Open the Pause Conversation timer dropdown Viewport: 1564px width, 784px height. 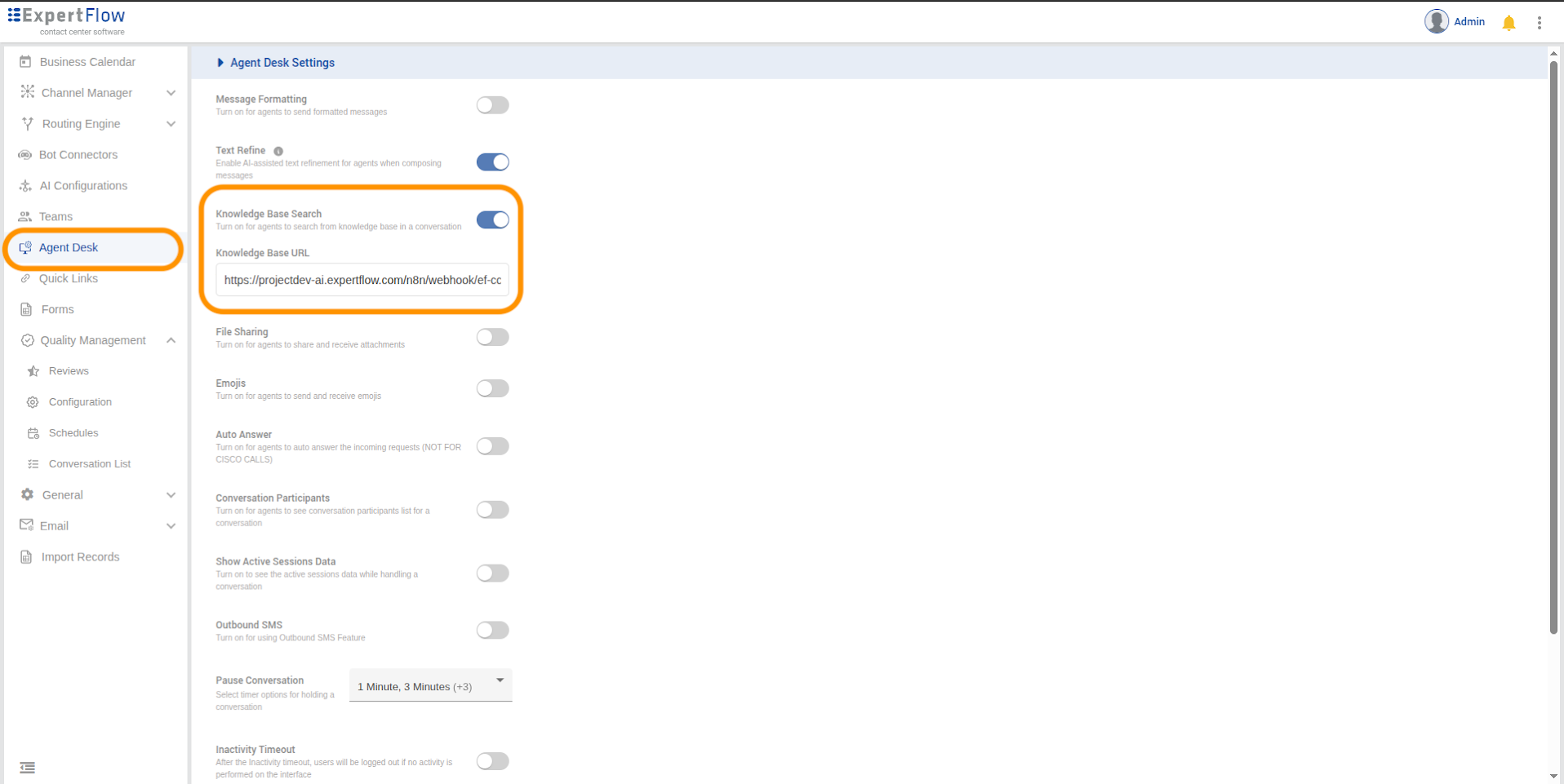[x=430, y=685]
